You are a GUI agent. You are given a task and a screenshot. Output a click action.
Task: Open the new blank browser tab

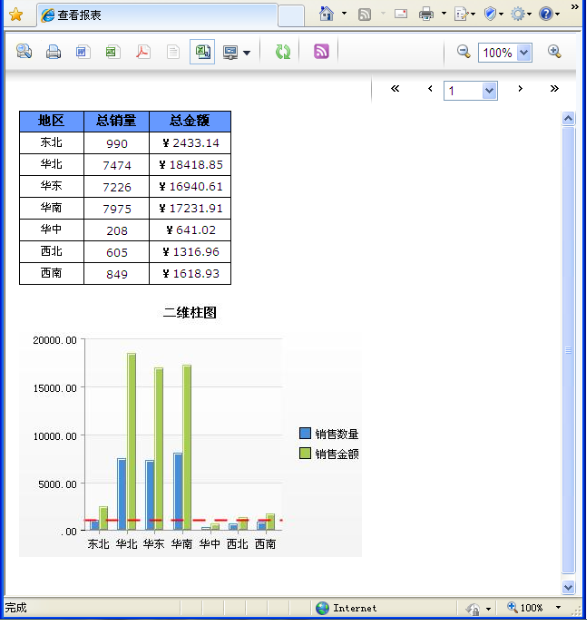click(x=291, y=16)
